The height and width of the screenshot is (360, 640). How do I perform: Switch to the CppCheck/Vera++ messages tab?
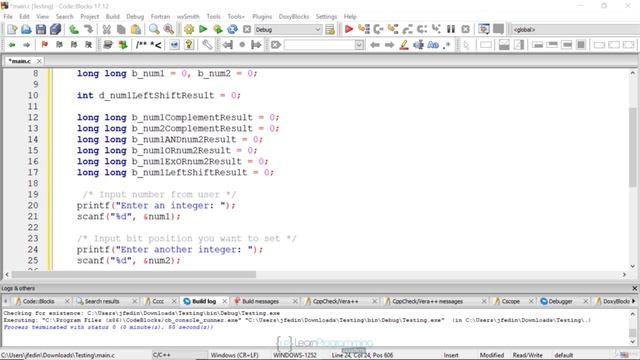point(427,301)
